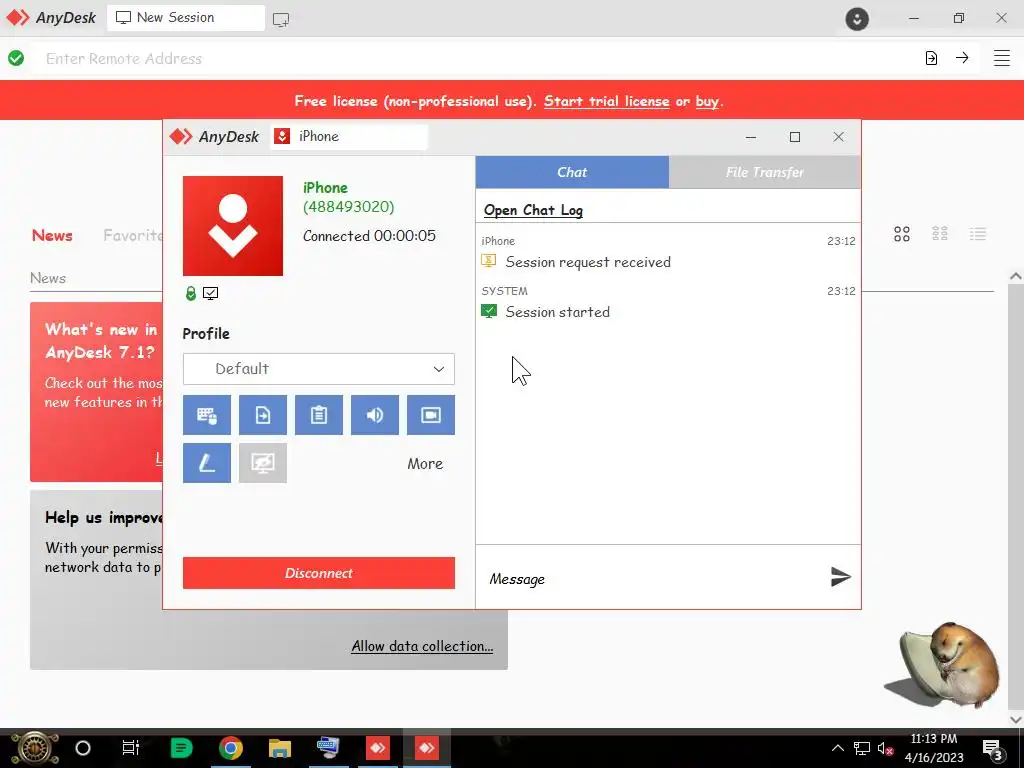
Task: Show hidden tray icons chevron
Action: [838, 748]
